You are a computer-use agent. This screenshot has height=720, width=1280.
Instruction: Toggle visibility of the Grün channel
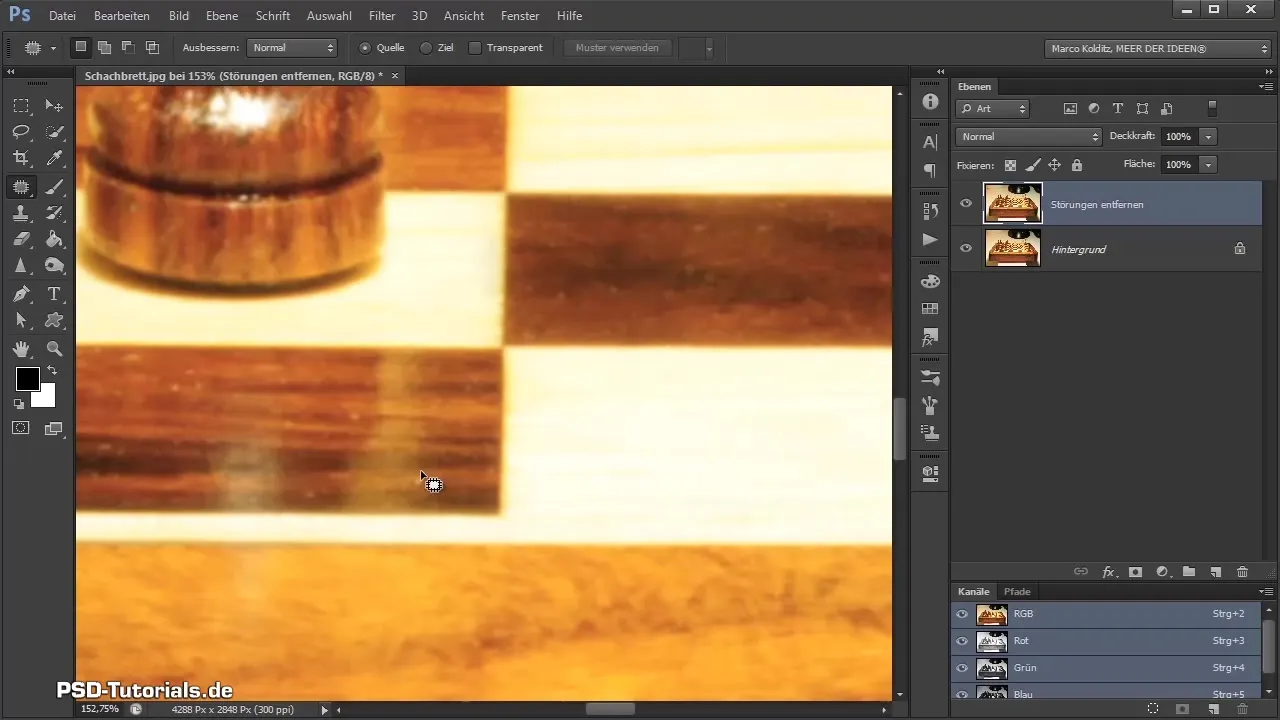click(962, 668)
